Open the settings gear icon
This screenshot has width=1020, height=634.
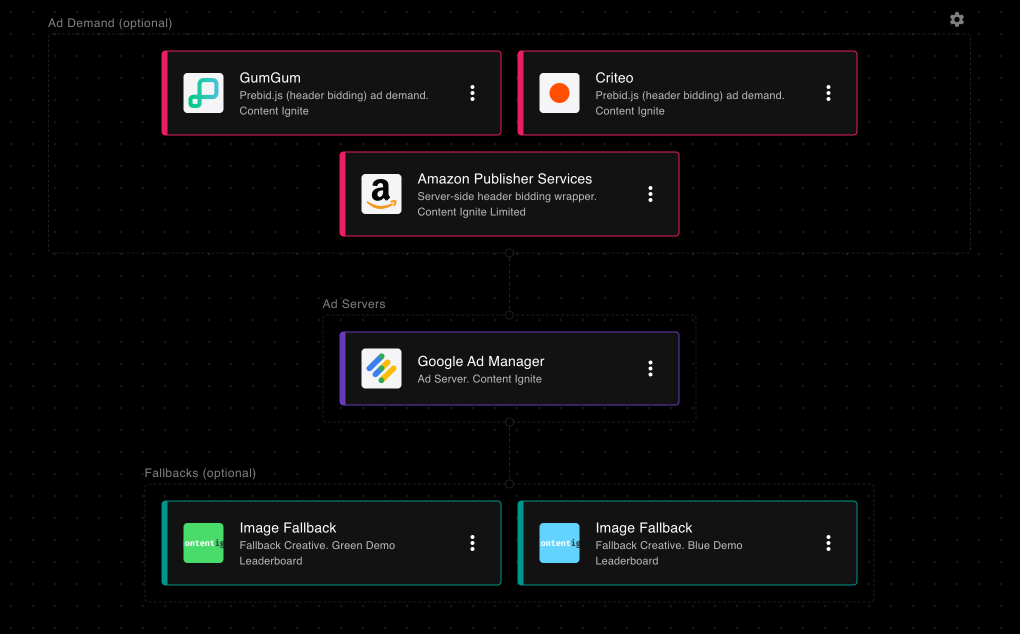(956, 20)
